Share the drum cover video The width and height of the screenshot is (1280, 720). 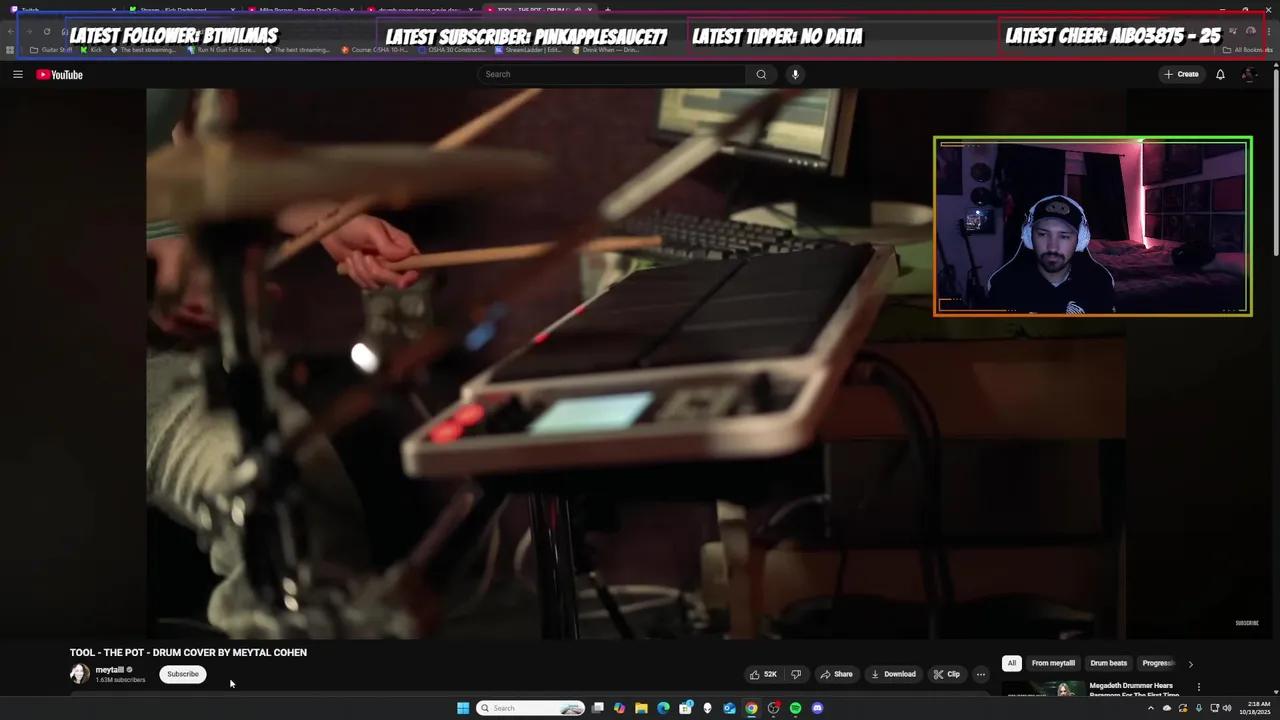(x=837, y=674)
